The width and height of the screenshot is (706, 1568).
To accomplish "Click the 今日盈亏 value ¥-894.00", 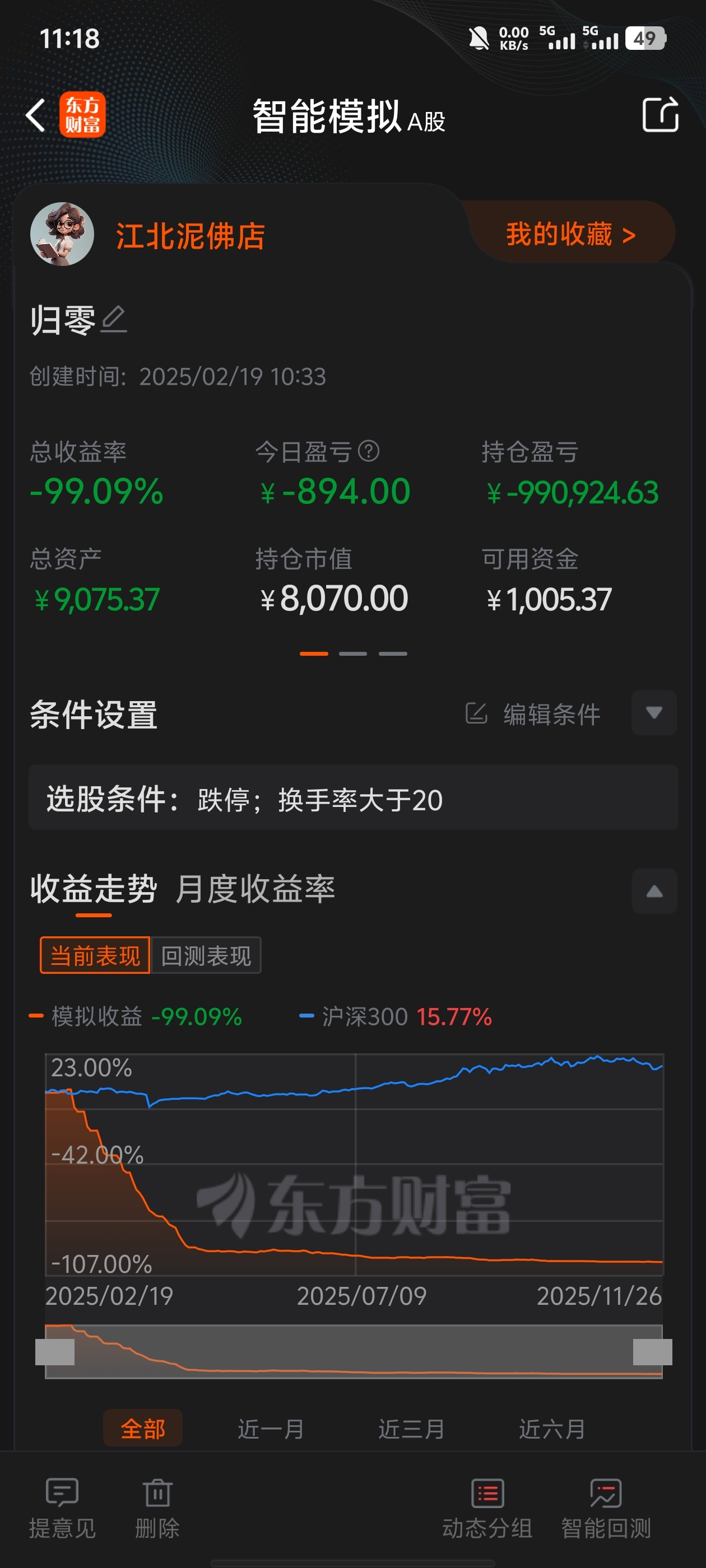I will point(335,491).
